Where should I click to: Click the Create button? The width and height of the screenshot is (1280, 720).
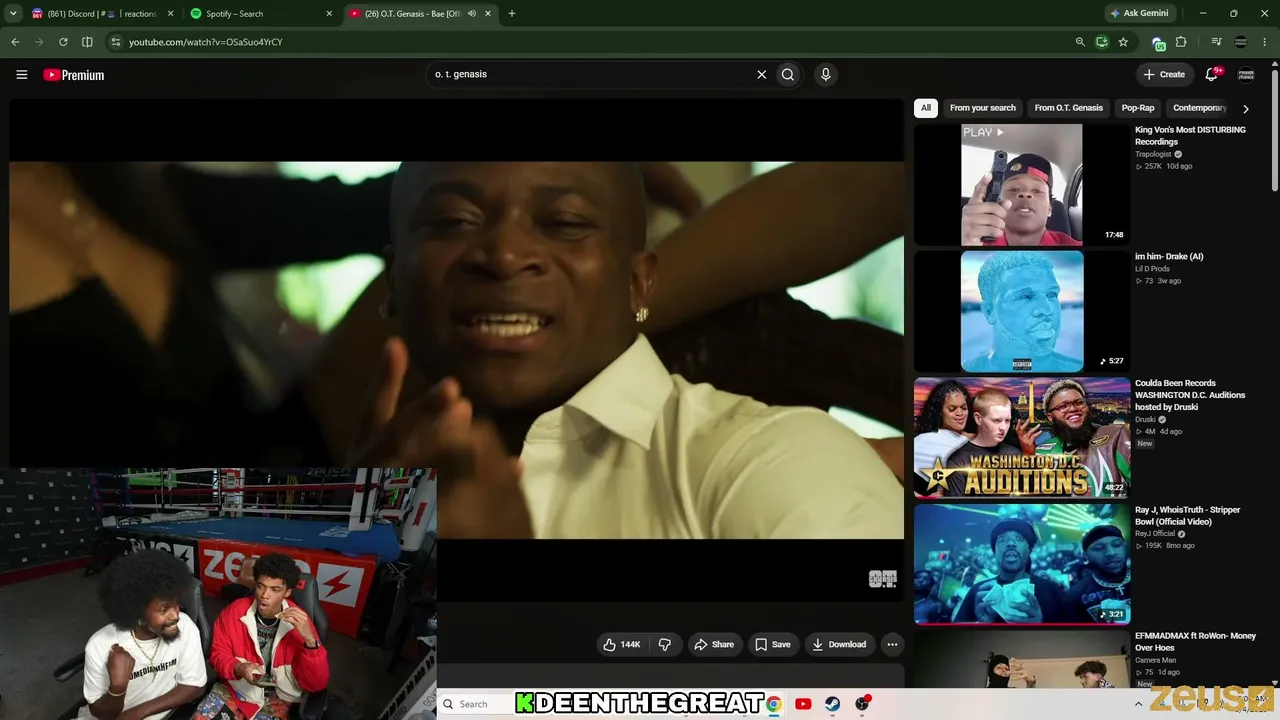(x=1164, y=75)
